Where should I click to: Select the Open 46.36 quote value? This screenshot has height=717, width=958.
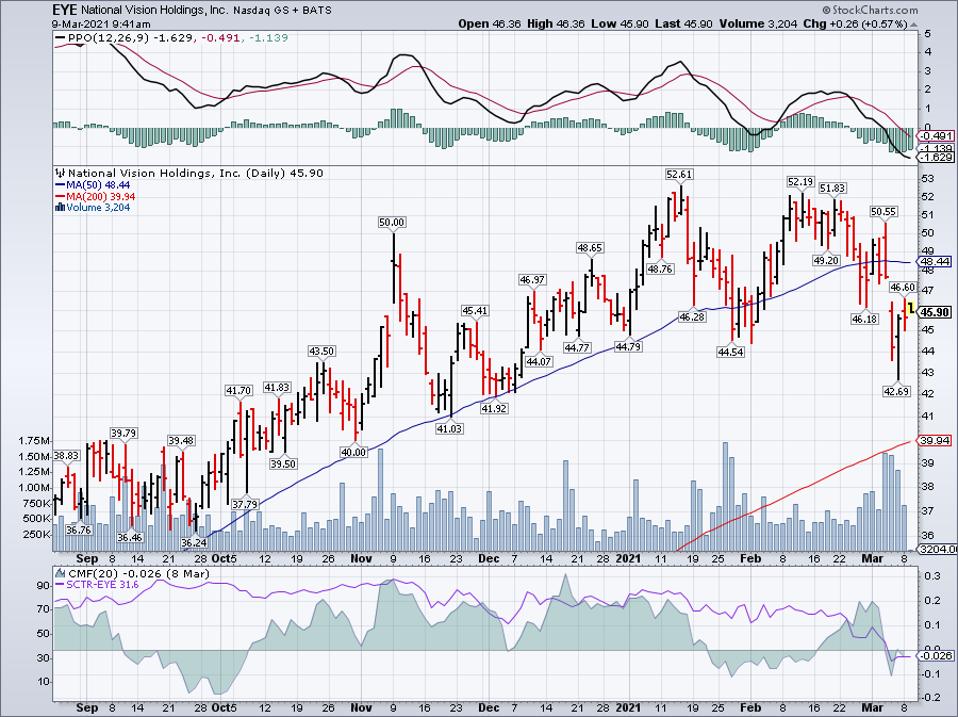click(490, 24)
